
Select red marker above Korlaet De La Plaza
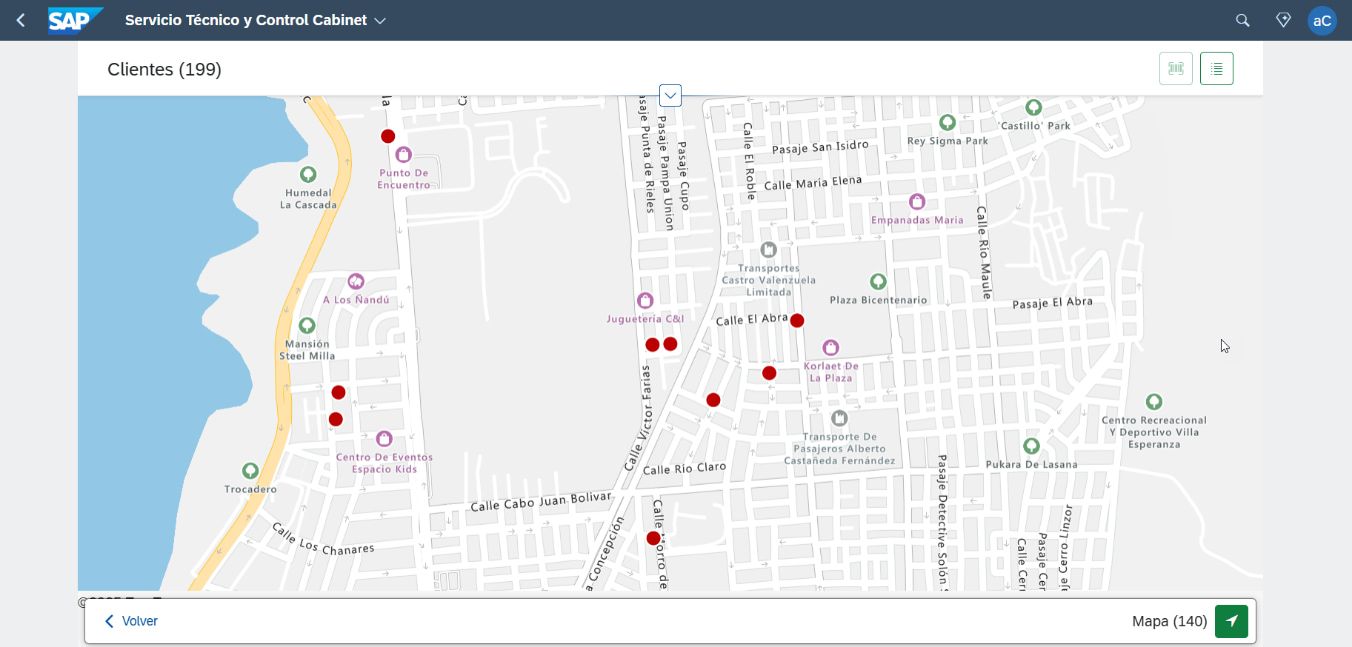click(x=769, y=373)
